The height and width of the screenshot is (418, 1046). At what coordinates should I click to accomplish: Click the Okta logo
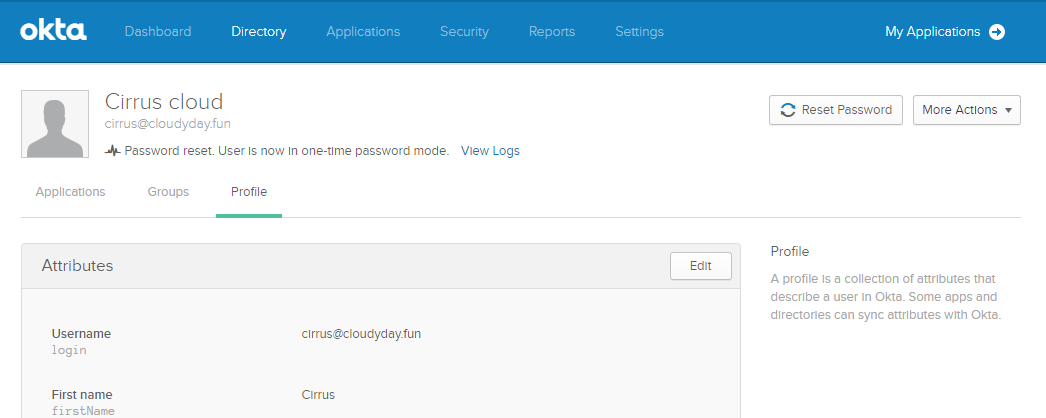(53, 31)
